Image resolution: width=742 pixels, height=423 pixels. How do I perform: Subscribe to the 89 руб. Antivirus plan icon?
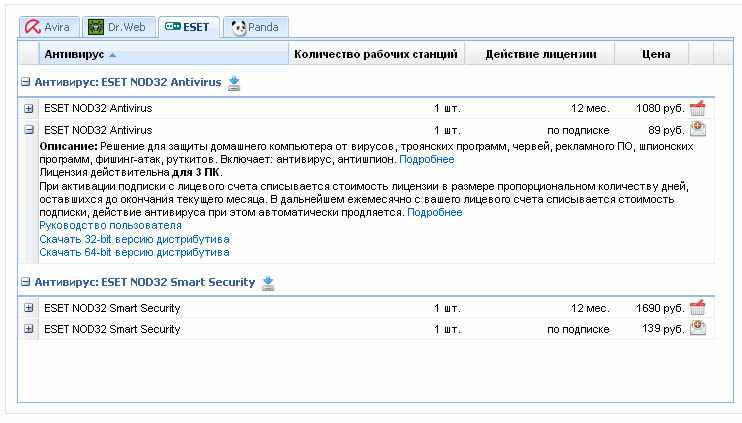(x=698, y=129)
